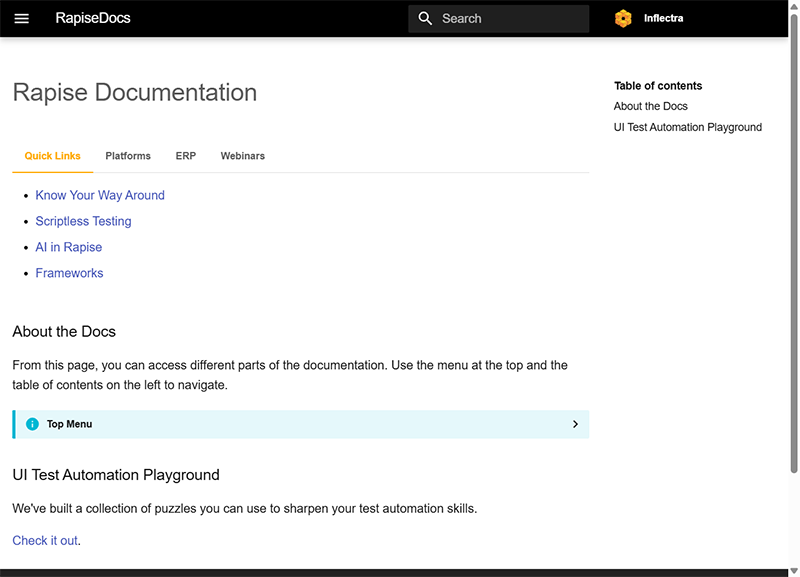Jump to UI Test Automation Playground section
Viewport: 800px width, 577px height.
click(687, 127)
